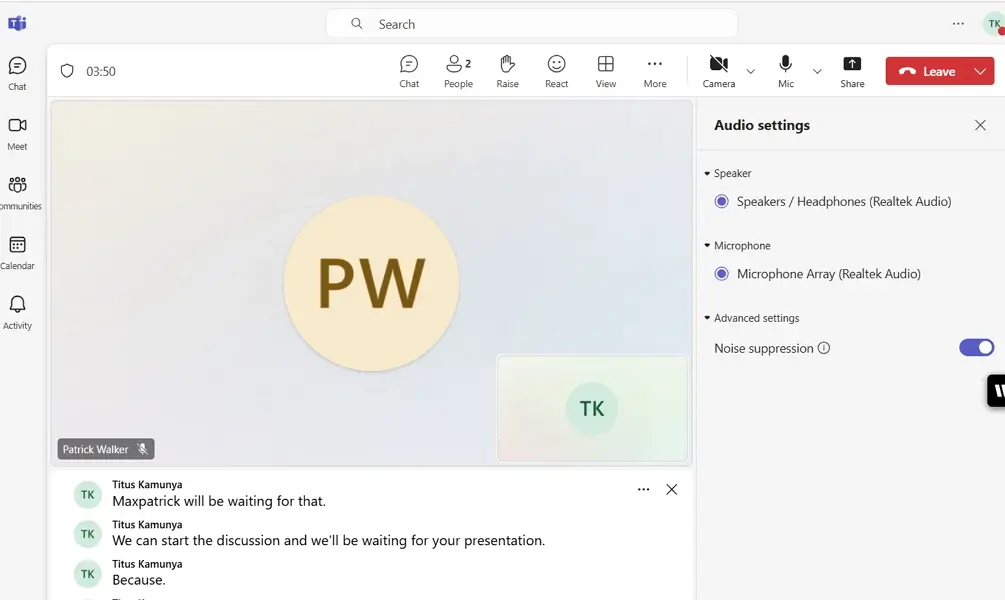The height and width of the screenshot is (600, 1005).
Task: Share your screen with Share icon
Action: pyautogui.click(x=852, y=71)
